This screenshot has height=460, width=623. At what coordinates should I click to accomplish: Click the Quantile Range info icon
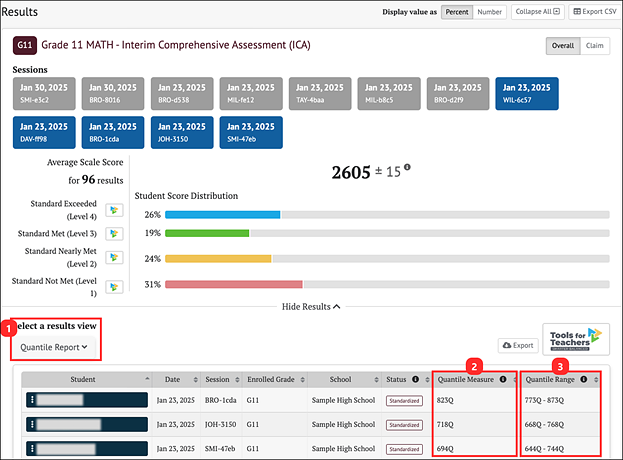click(587, 380)
